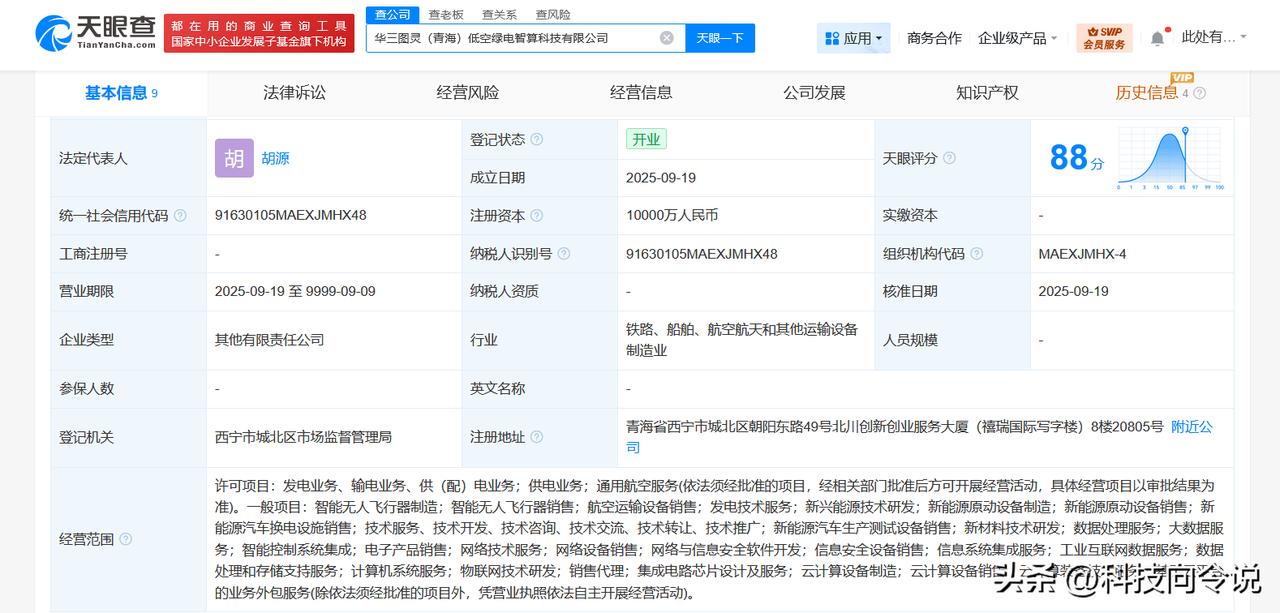Click the help icon beside 历史信息
This screenshot has height=613, width=1280.
coord(1200,93)
